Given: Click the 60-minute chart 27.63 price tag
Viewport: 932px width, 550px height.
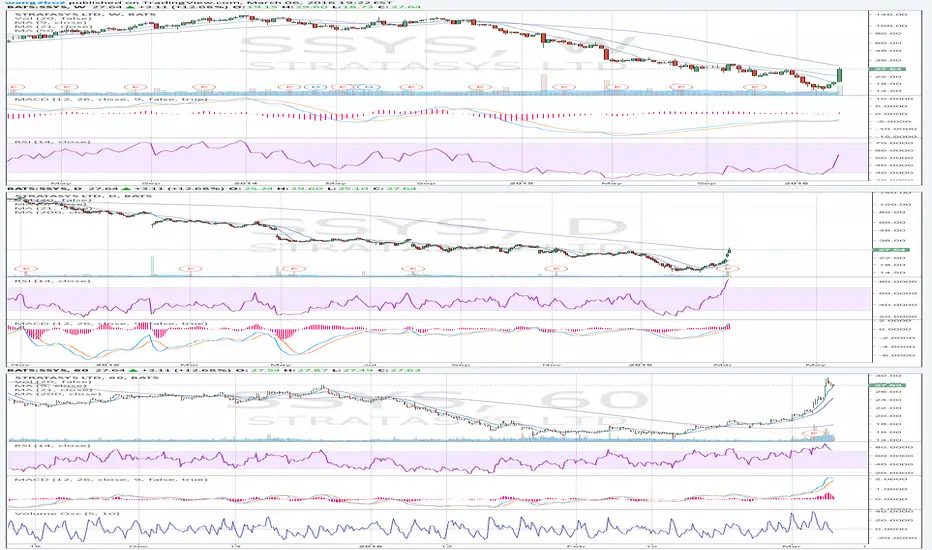Looking at the screenshot, I should pos(887,385).
